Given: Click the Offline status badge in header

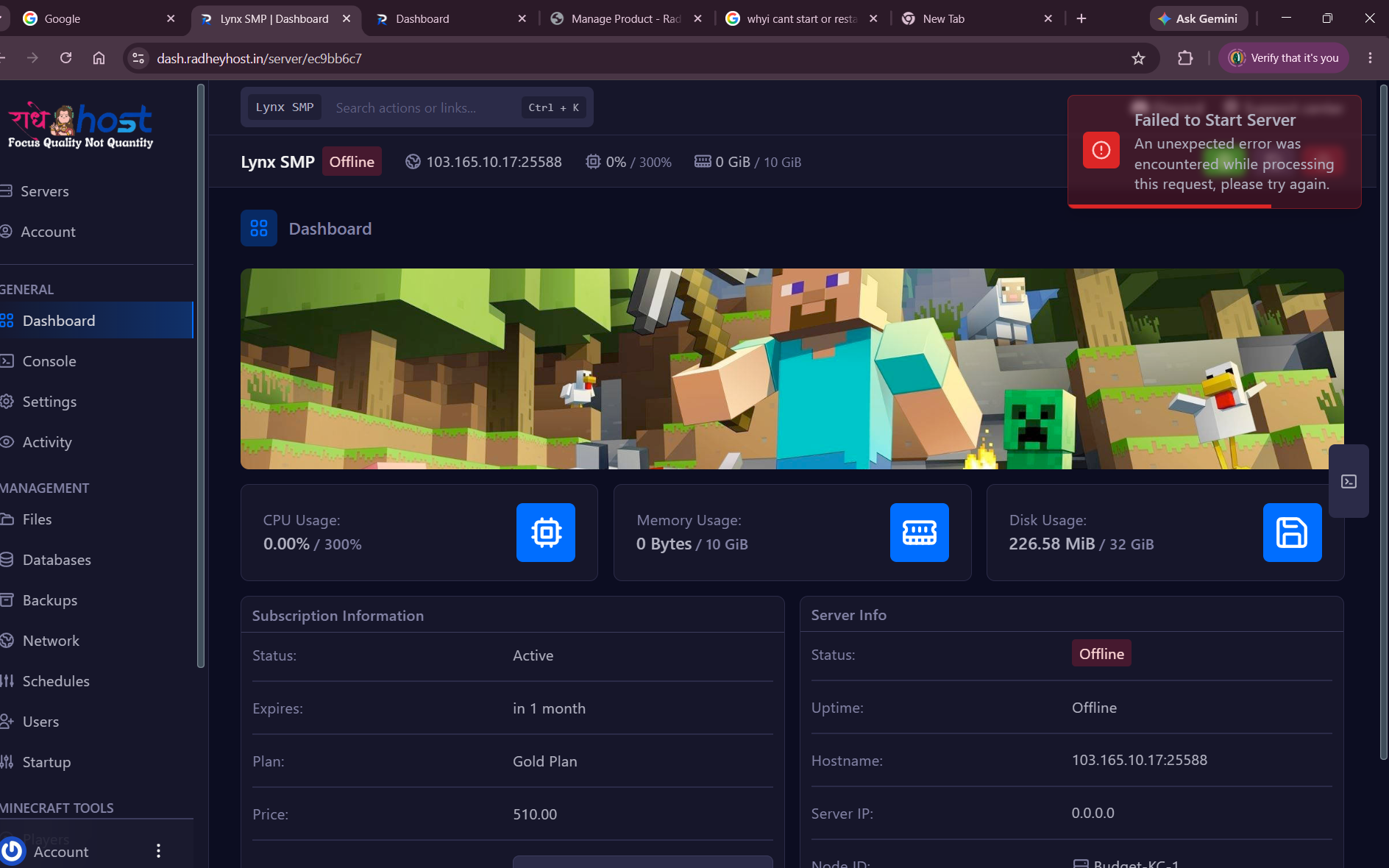Looking at the screenshot, I should 352,162.
